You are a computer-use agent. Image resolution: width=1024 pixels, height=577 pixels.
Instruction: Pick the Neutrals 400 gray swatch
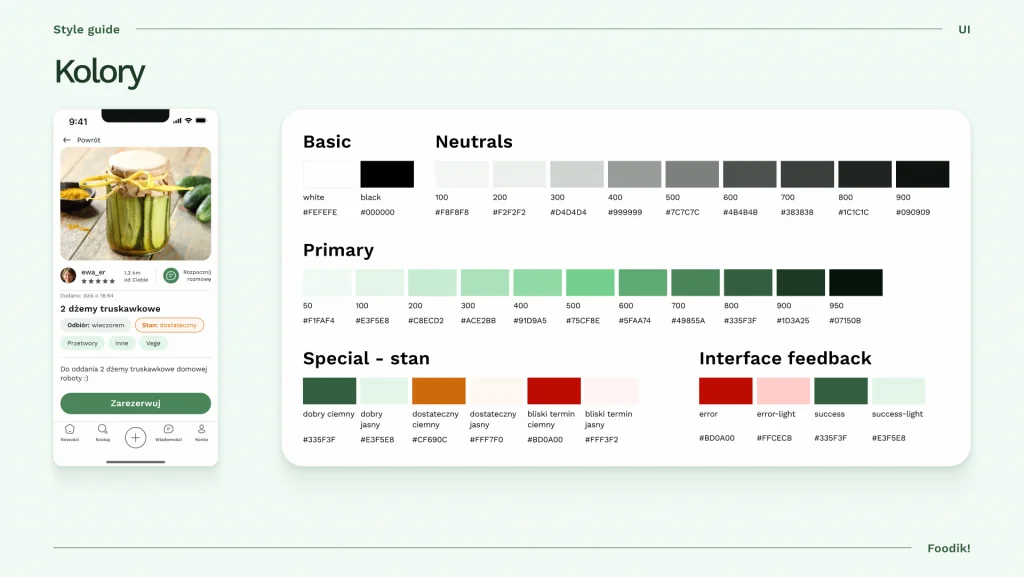pos(634,174)
